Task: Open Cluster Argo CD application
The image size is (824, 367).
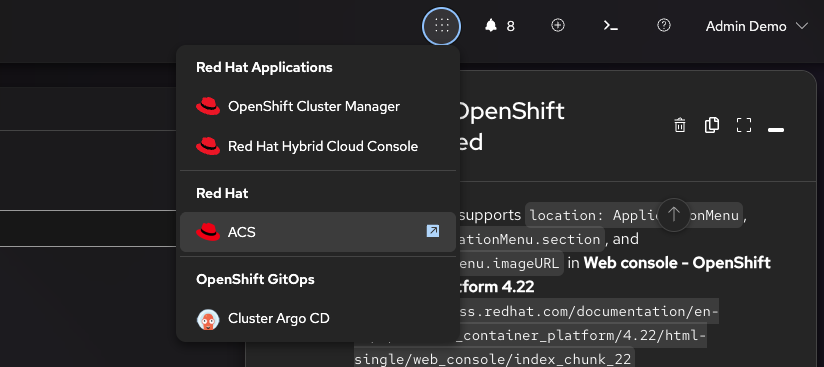Action: pyautogui.click(x=318, y=319)
